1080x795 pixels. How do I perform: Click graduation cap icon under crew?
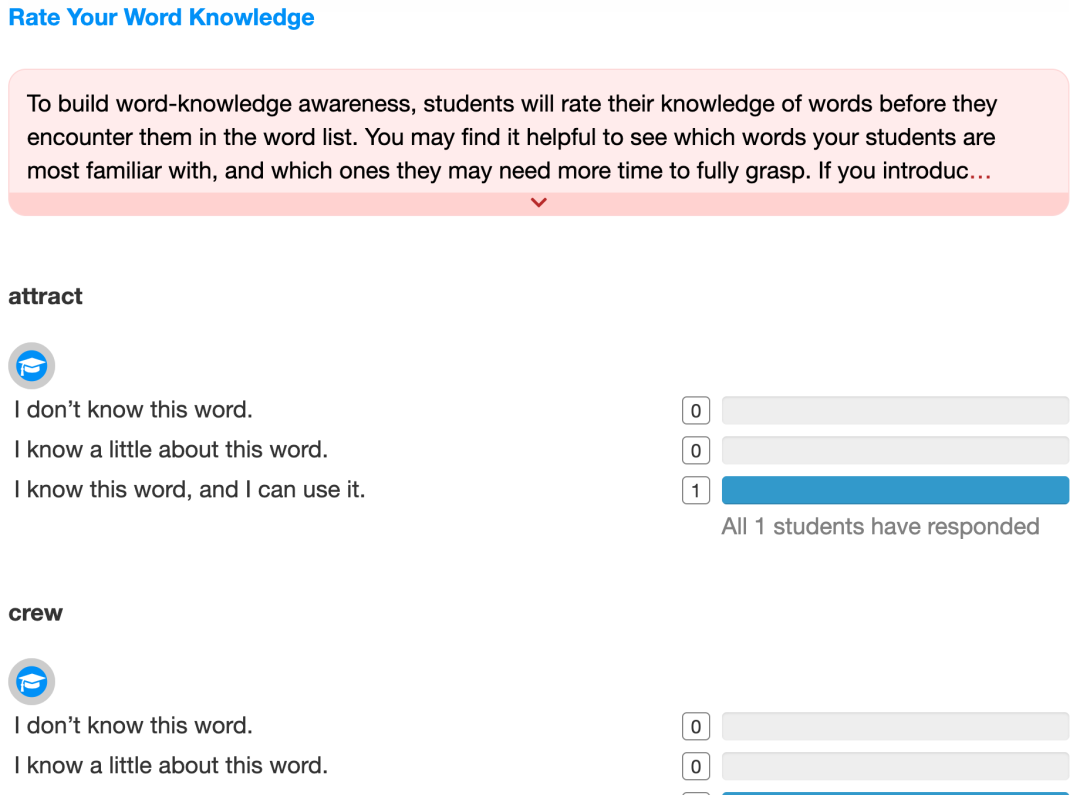click(x=32, y=682)
